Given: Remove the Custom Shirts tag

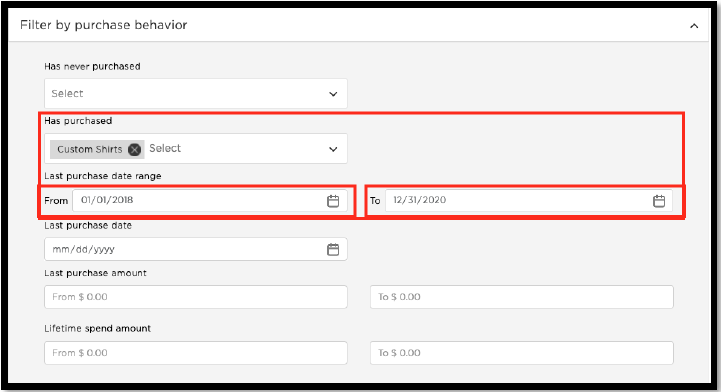Looking at the screenshot, I should click(x=134, y=149).
